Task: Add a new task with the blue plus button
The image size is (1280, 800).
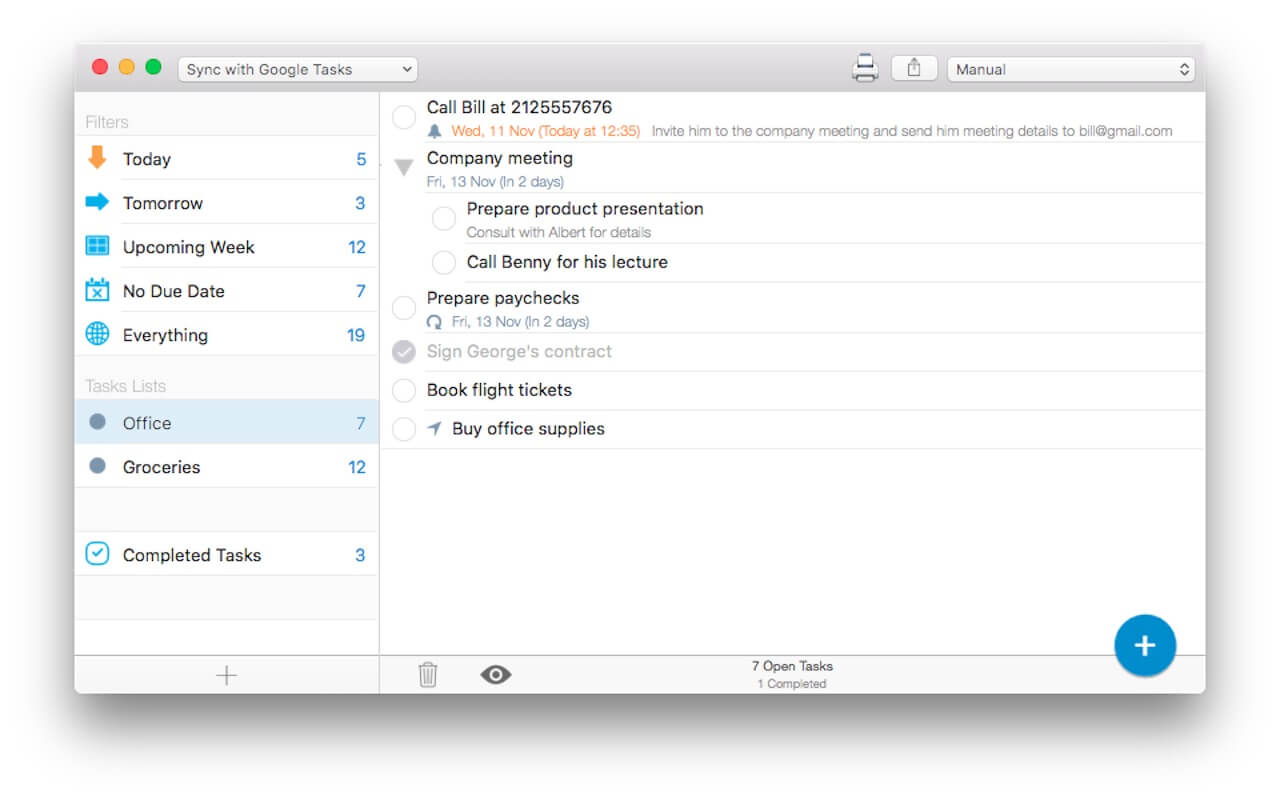Action: point(1145,645)
